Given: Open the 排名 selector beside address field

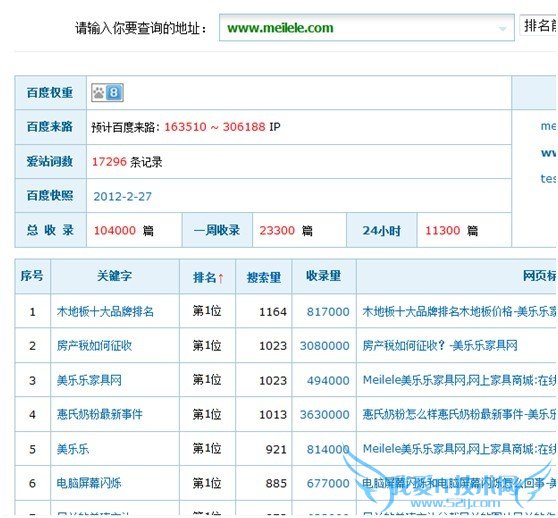Looking at the screenshot, I should click(x=539, y=26).
